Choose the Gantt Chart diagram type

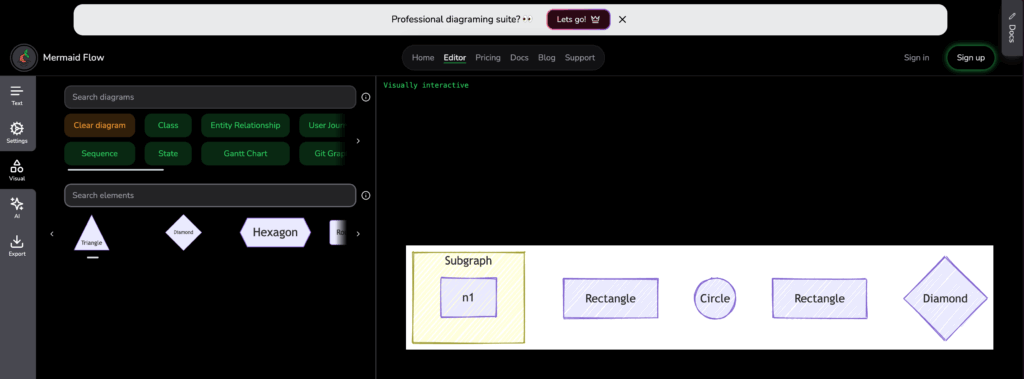[246, 154]
